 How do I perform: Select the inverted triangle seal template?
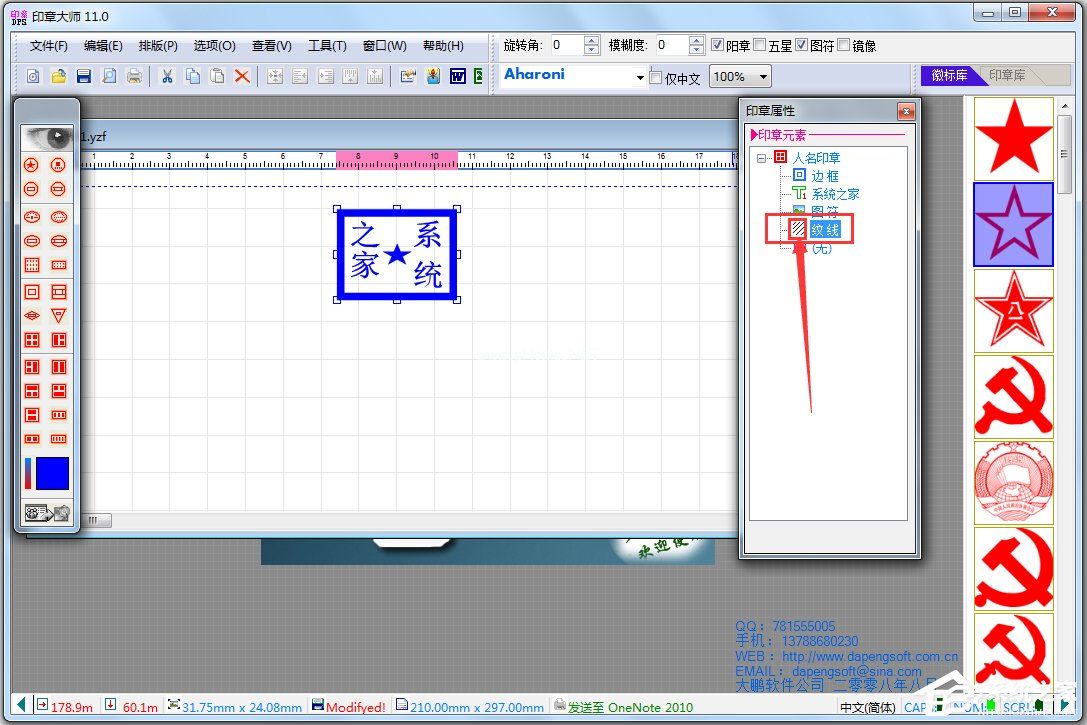pyautogui.click(x=59, y=315)
